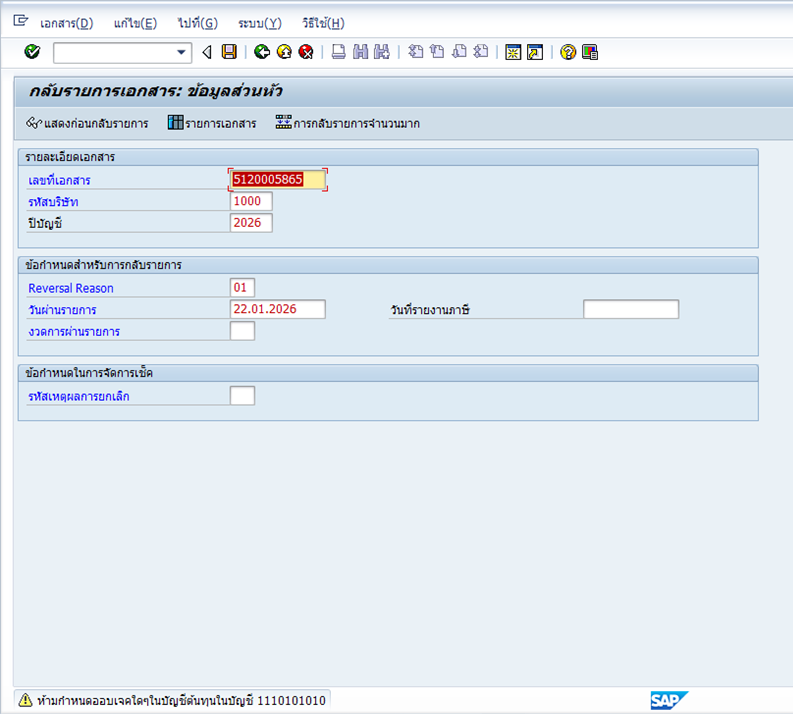The image size is (793, 714).
Task: Click การกลับรายการจำนวนมาก button
Action: 347,123
